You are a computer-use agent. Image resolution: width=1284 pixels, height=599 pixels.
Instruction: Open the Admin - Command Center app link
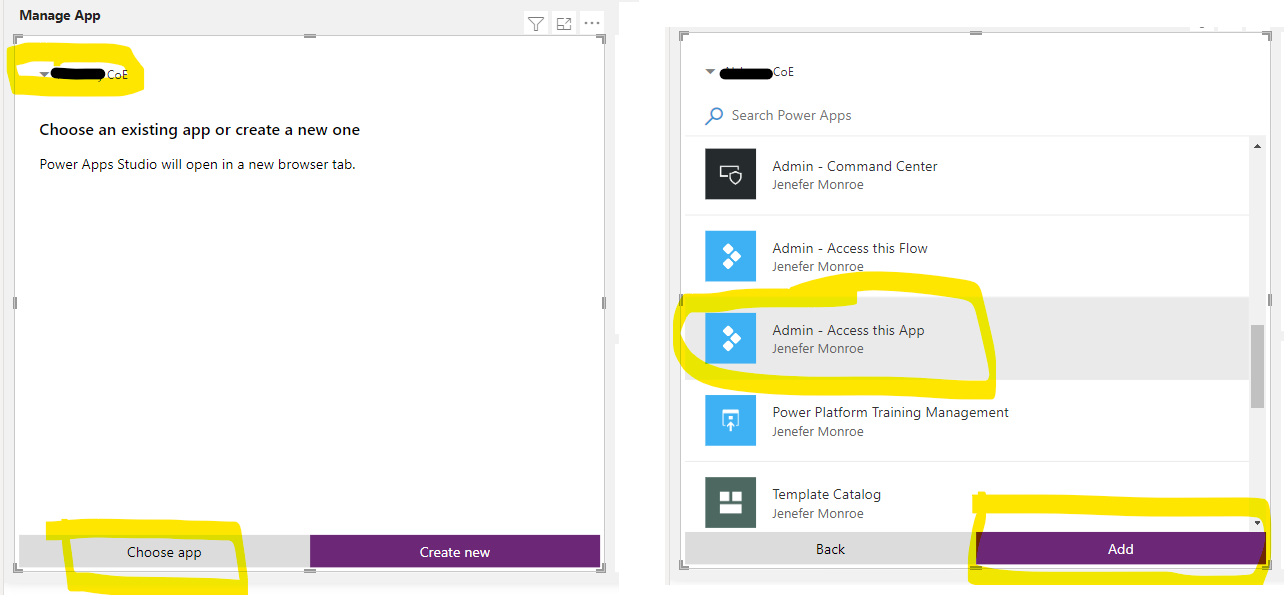854,166
